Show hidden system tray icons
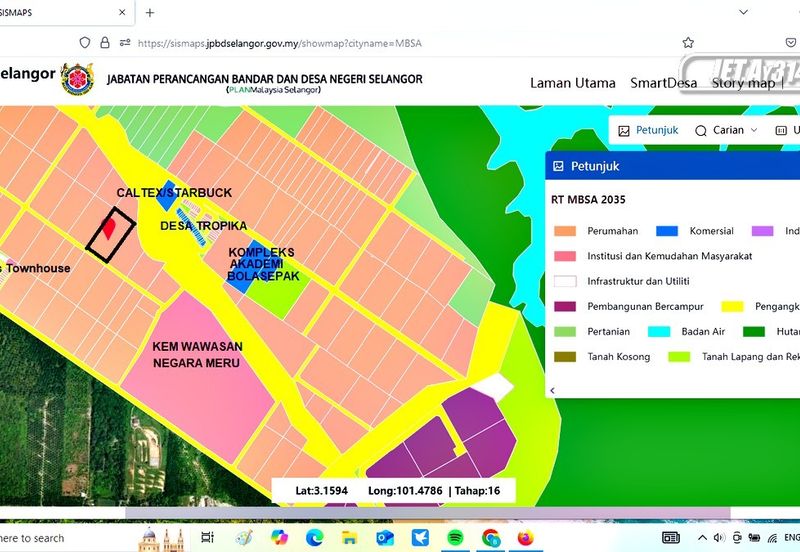The image size is (800, 552). click(x=700, y=538)
